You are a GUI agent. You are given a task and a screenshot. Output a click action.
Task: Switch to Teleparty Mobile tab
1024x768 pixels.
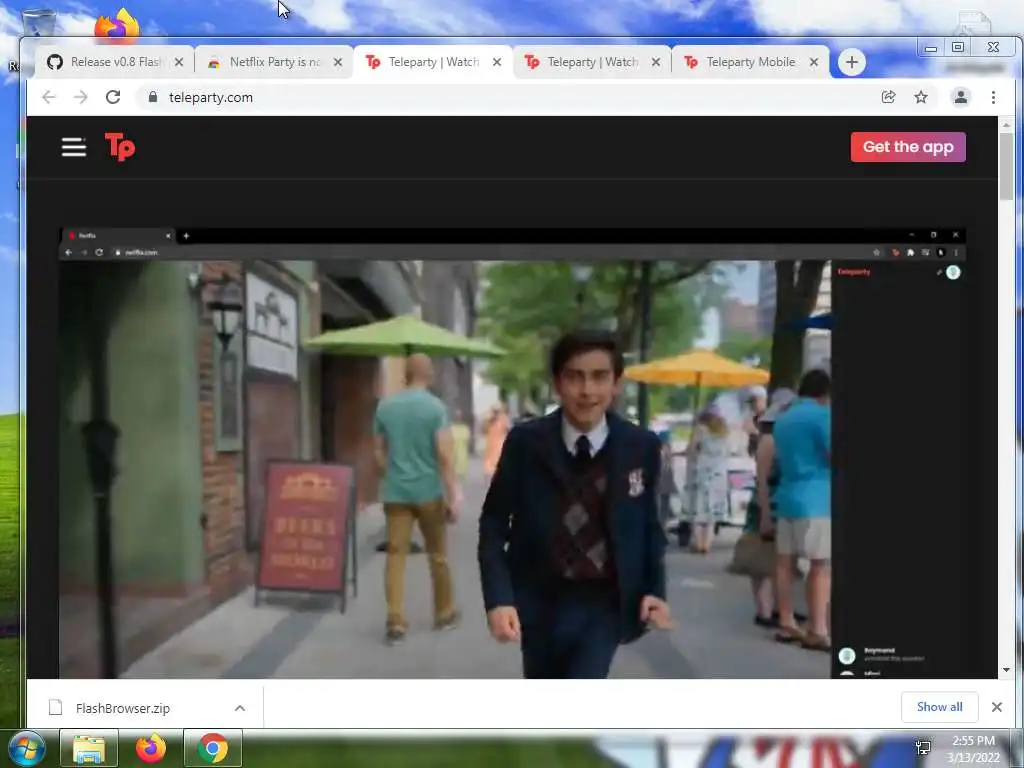[751, 62]
